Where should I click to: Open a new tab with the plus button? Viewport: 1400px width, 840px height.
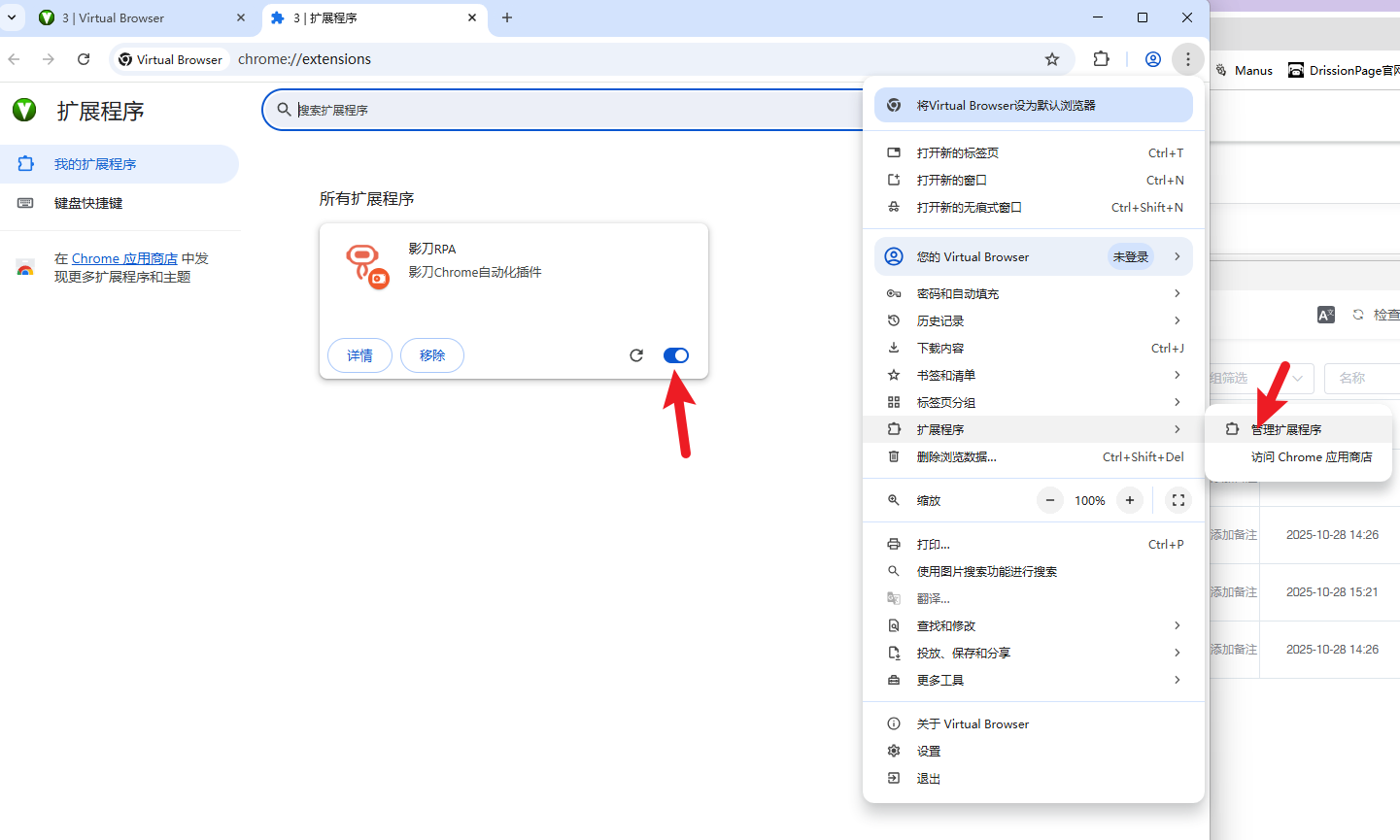(x=507, y=17)
